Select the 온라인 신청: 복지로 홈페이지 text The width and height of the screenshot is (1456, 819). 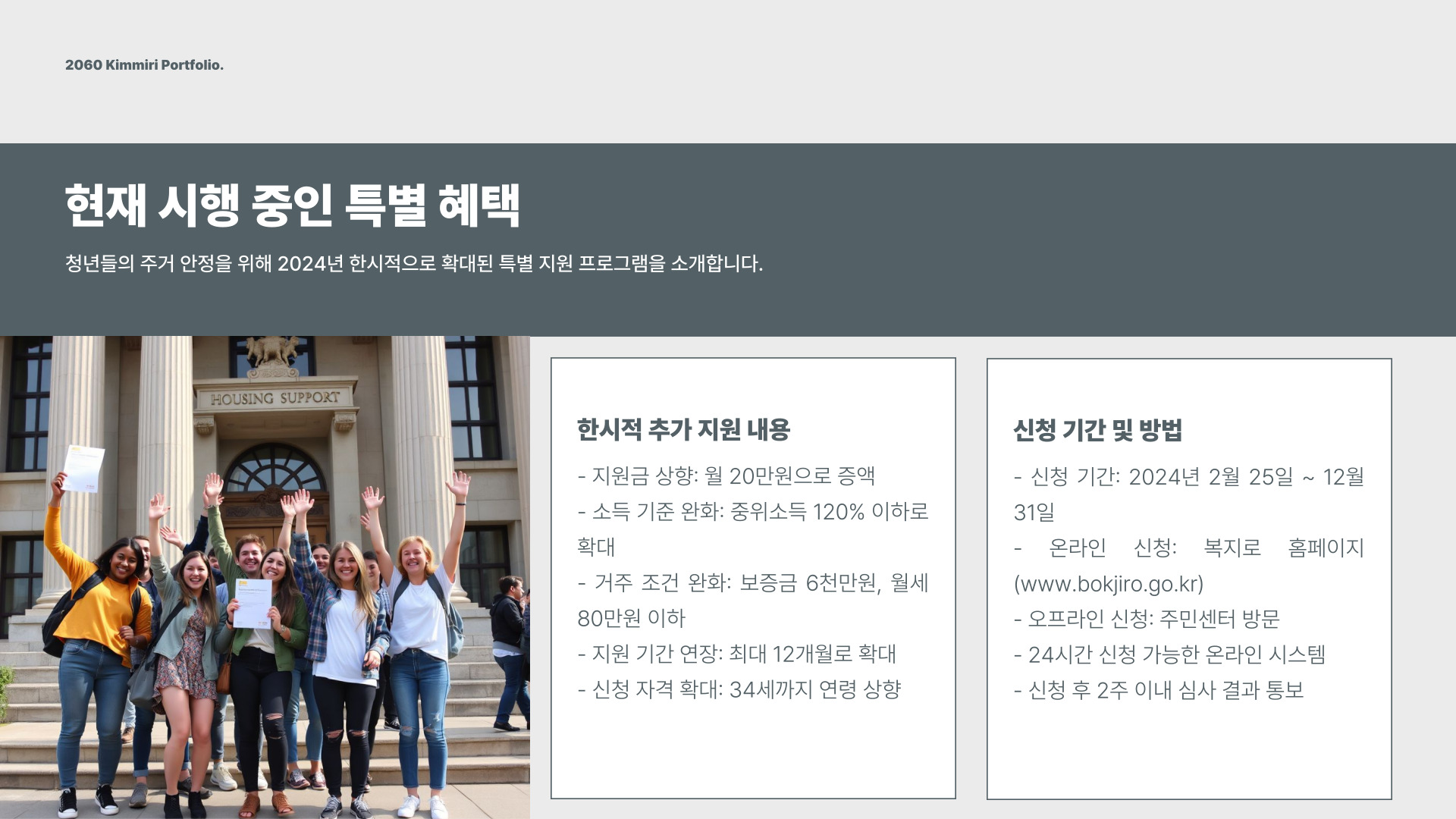(1188, 548)
